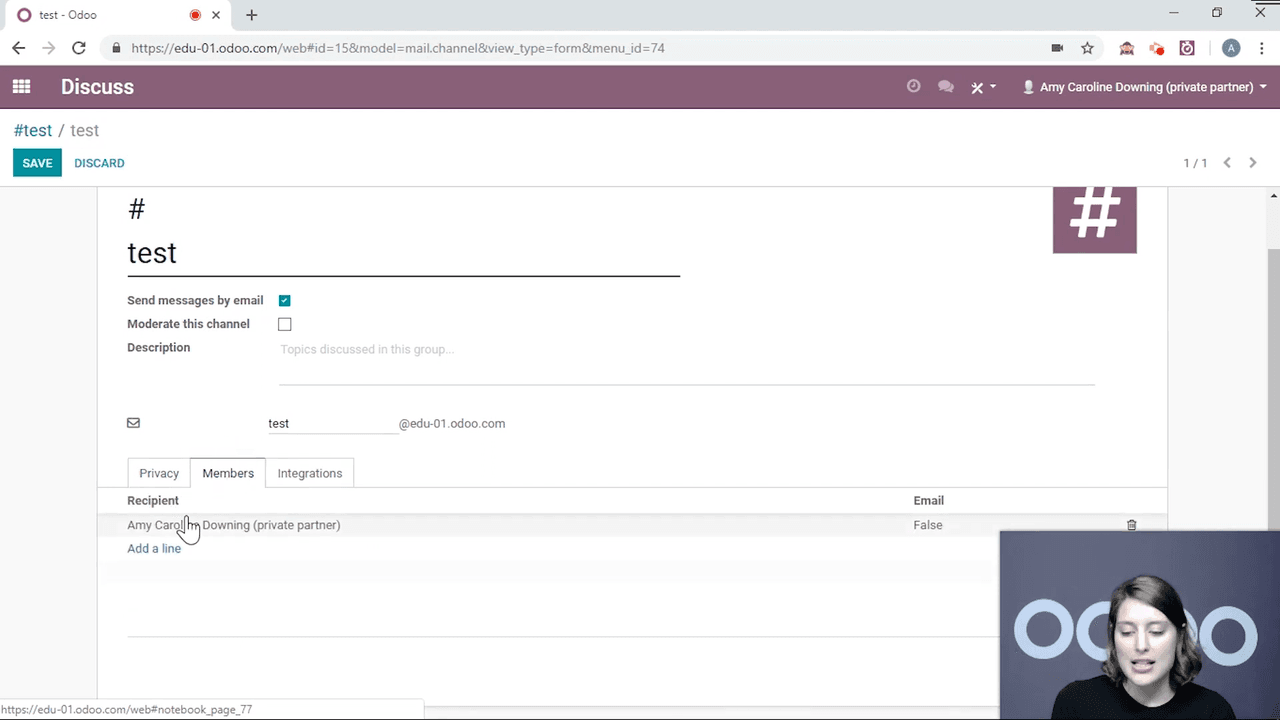
Task: Go to the previous record arrow
Action: click(x=1227, y=163)
